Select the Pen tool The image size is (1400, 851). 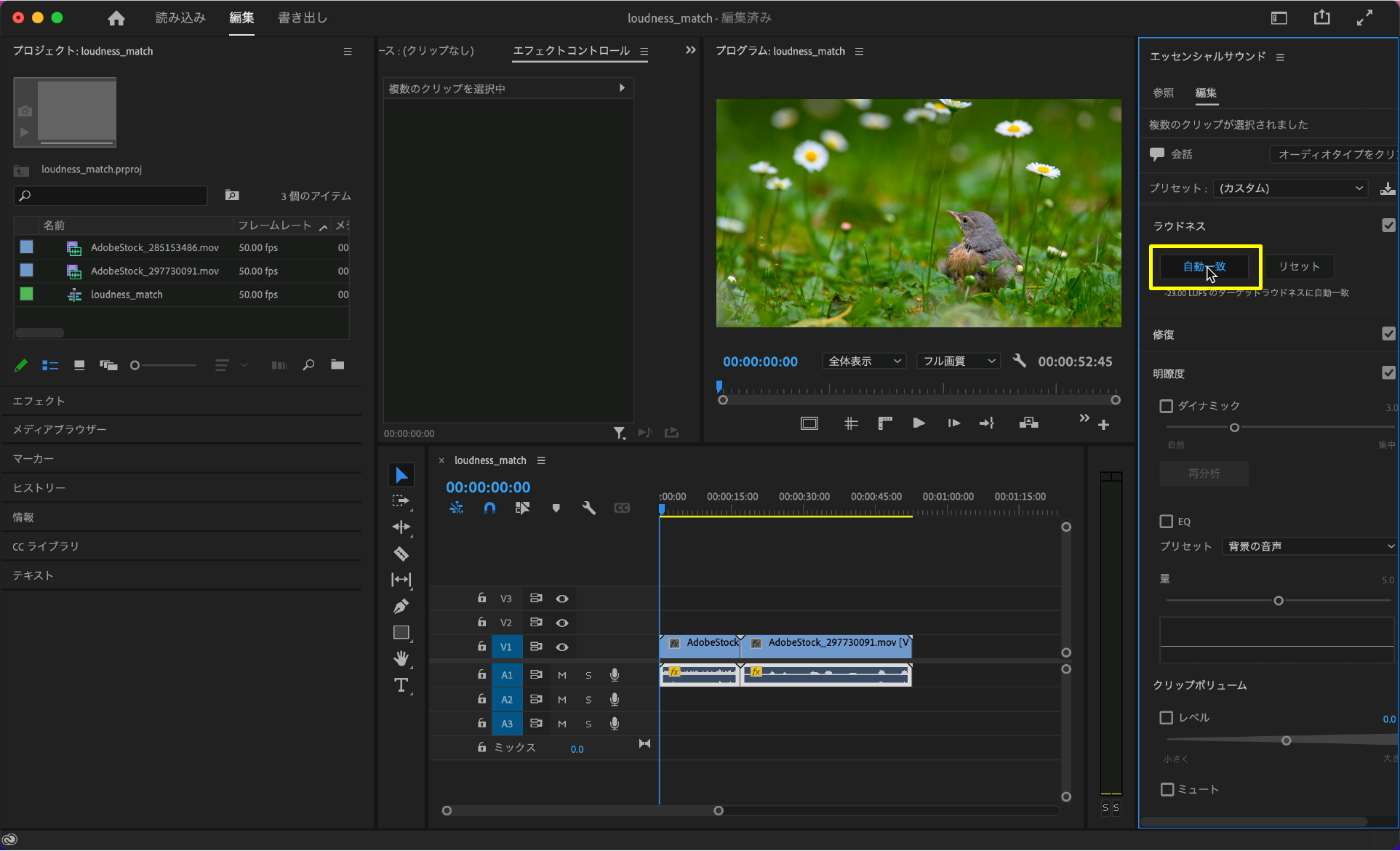point(401,607)
